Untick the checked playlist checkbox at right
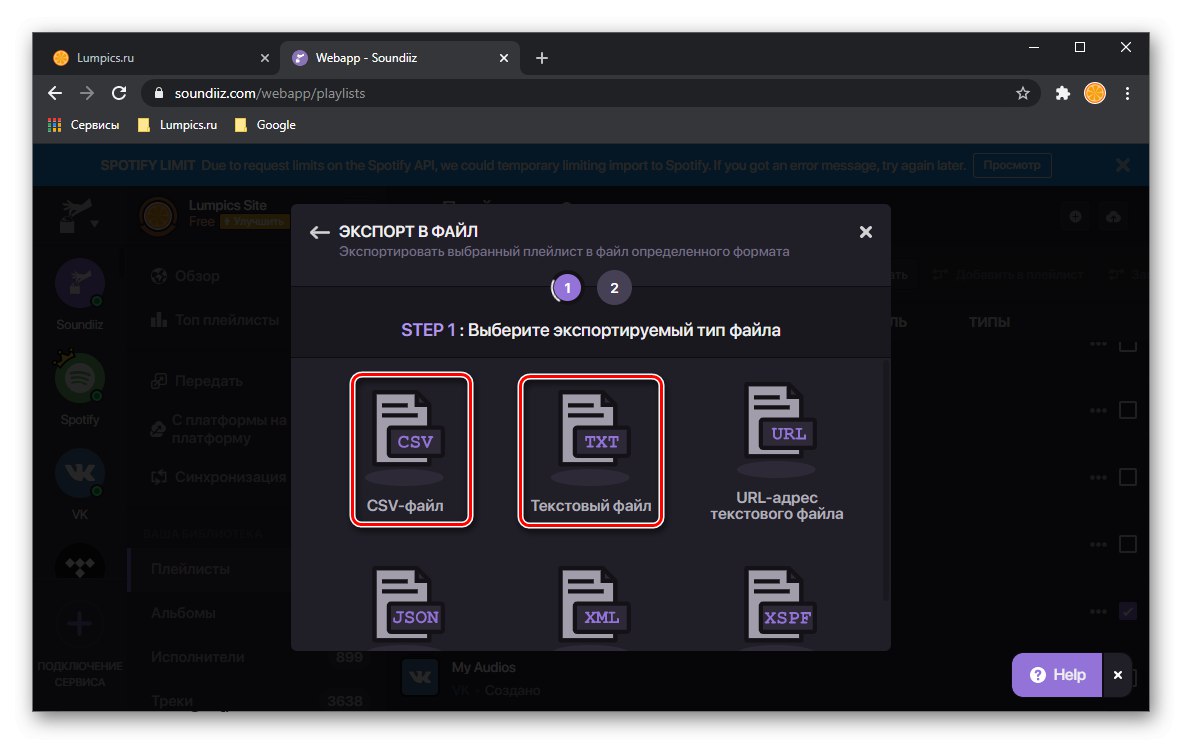 tap(1128, 611)
